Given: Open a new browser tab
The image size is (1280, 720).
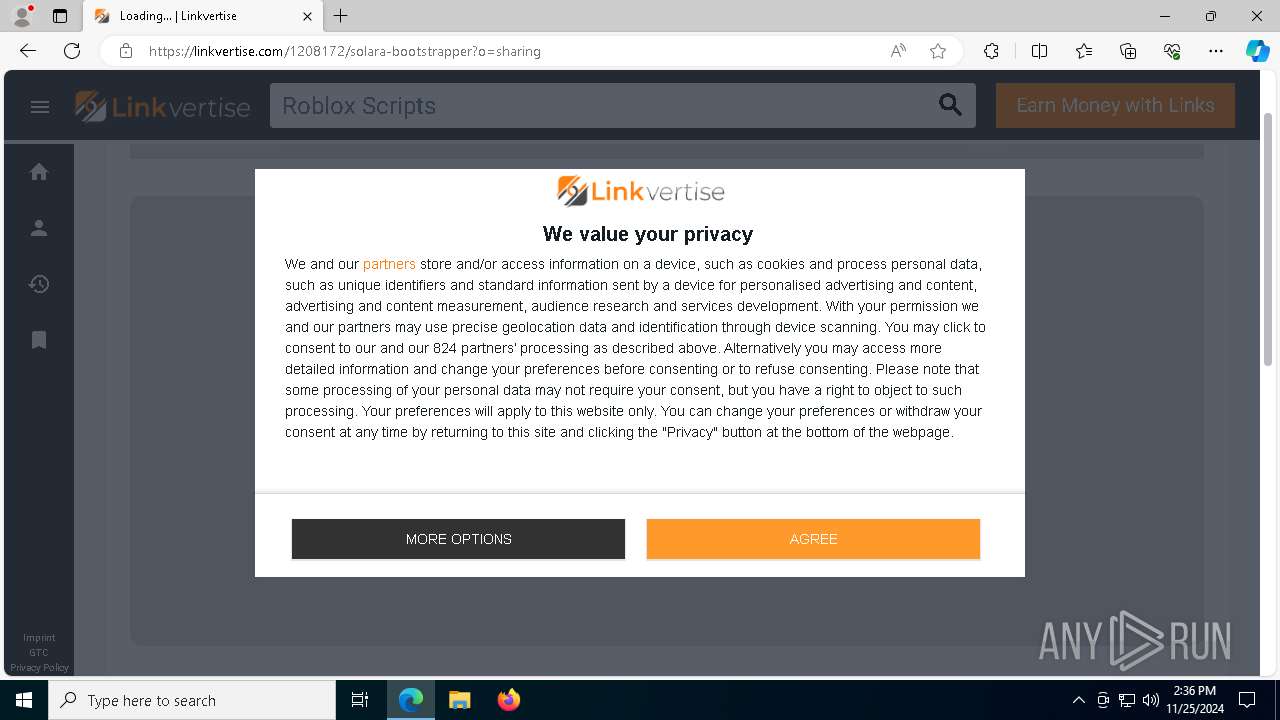Looking at the screenshot, I should (x=341, y=16).
